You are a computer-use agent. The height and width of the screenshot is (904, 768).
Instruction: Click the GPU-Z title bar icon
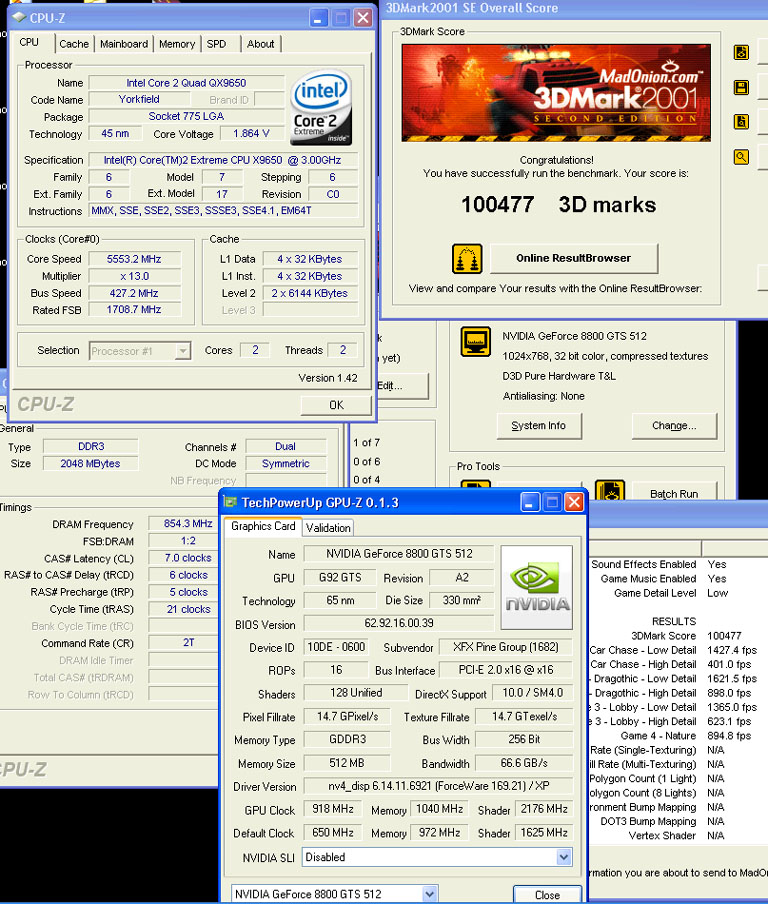pos(230,502)
